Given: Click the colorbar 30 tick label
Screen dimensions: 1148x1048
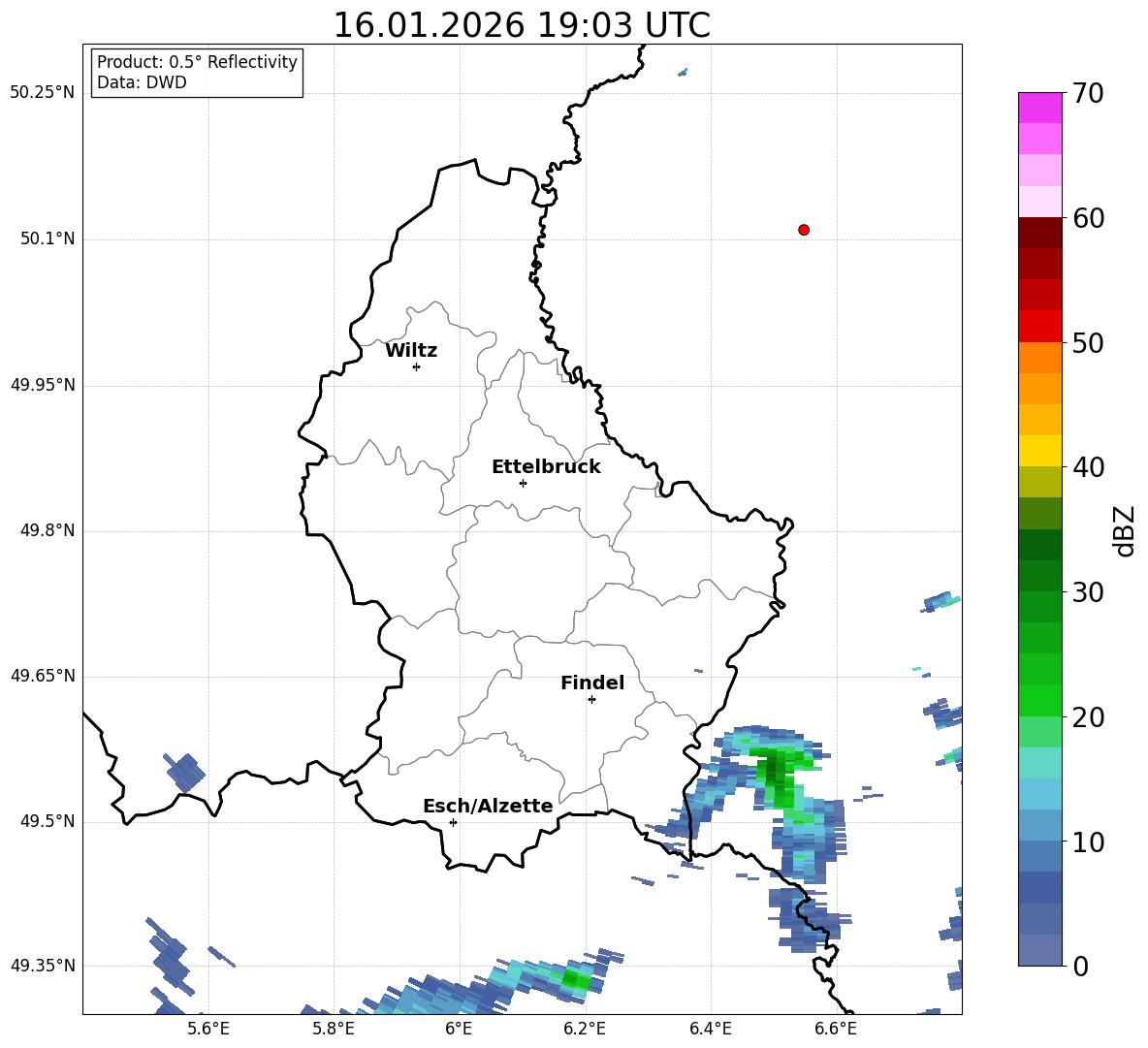Looking at the screenshot, I should coord(1089,592).
